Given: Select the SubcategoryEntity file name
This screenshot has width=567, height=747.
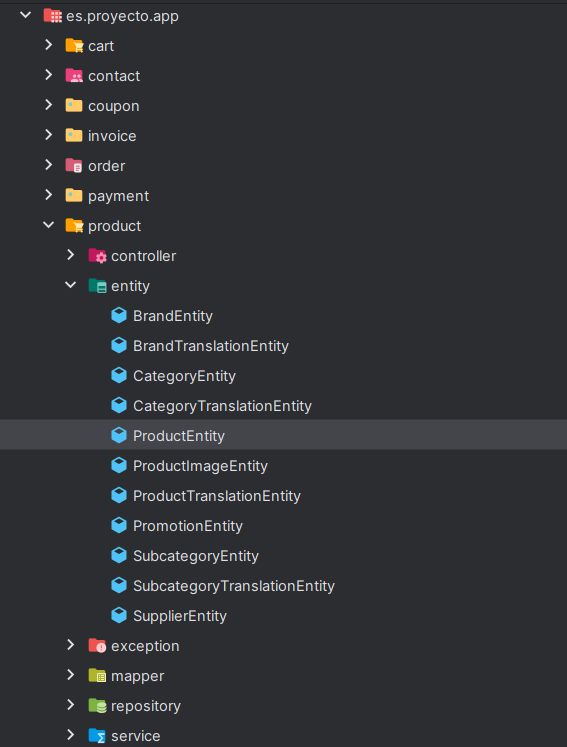Looking at the screenshot, I should [196, 556].
